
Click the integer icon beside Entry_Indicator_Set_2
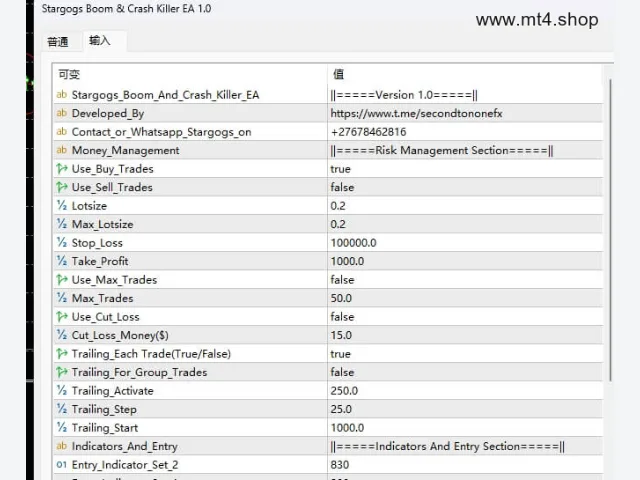pos(62,464)
